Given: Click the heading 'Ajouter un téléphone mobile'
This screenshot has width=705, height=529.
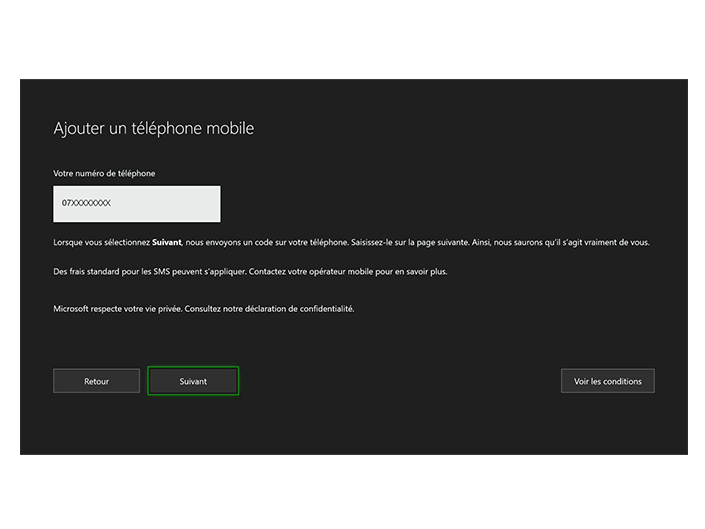Looking at the screenshot, I should point(154,129).
